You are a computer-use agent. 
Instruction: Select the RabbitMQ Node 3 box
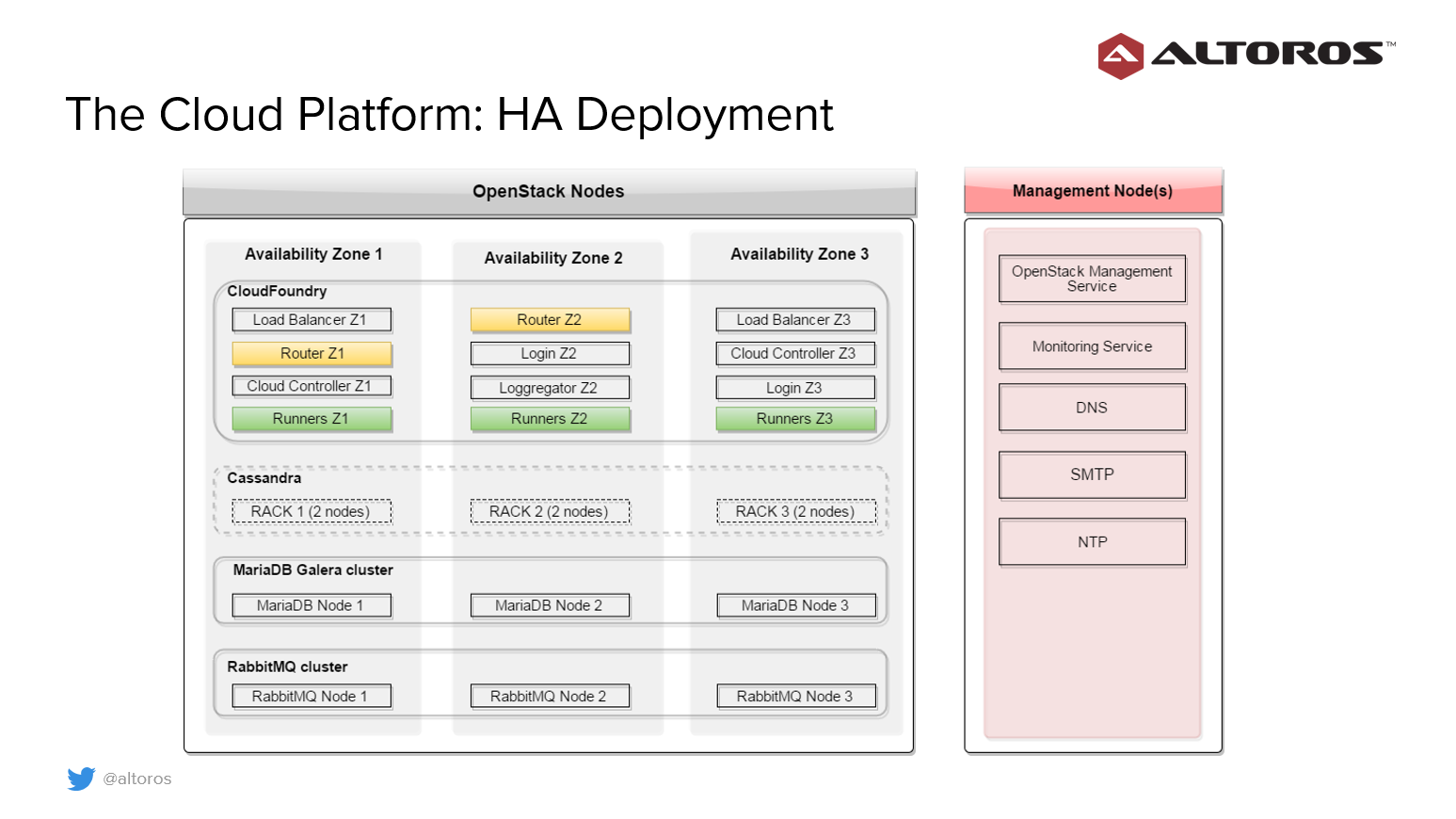pyautogui.click(x=796, y=697)
